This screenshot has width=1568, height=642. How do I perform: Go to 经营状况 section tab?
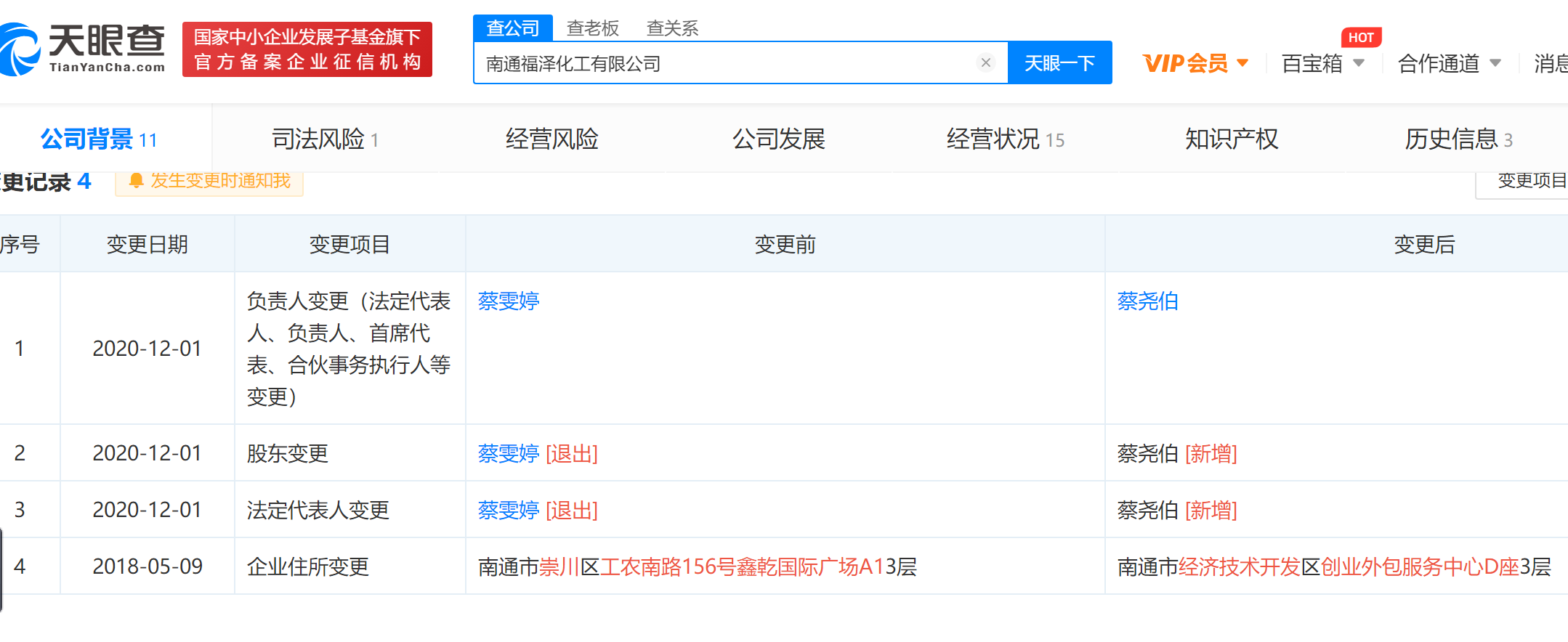pyautogui.click(x=1005, y=139)
